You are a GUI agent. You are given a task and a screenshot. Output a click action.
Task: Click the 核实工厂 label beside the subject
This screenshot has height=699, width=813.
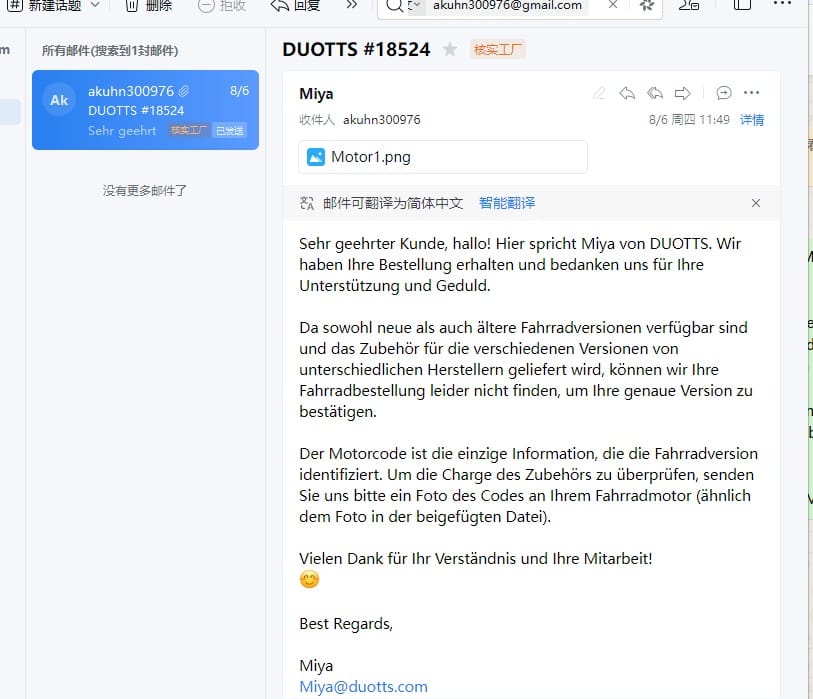point(498,49)
